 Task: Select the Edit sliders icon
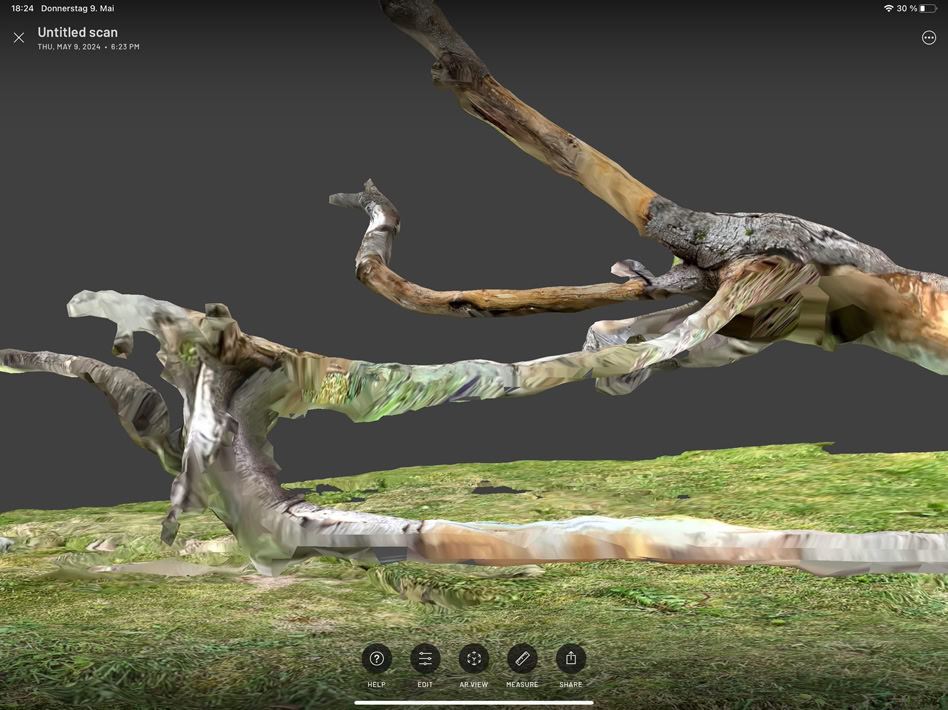coord(425,659)
